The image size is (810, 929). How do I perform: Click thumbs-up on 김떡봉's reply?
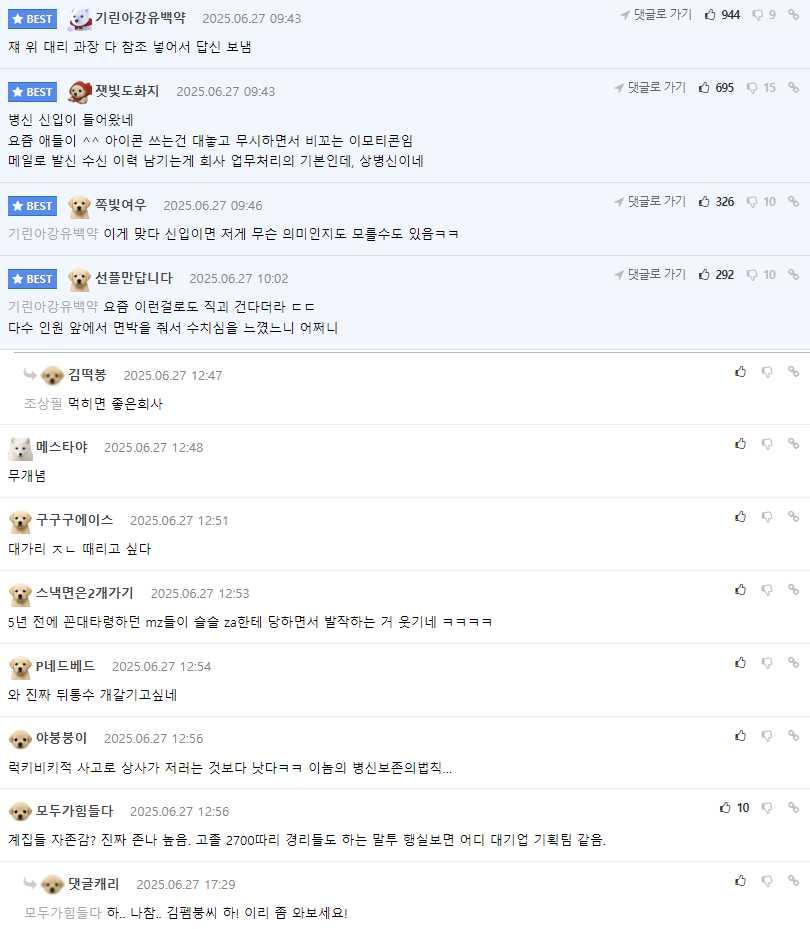click(x=741, y=372)
